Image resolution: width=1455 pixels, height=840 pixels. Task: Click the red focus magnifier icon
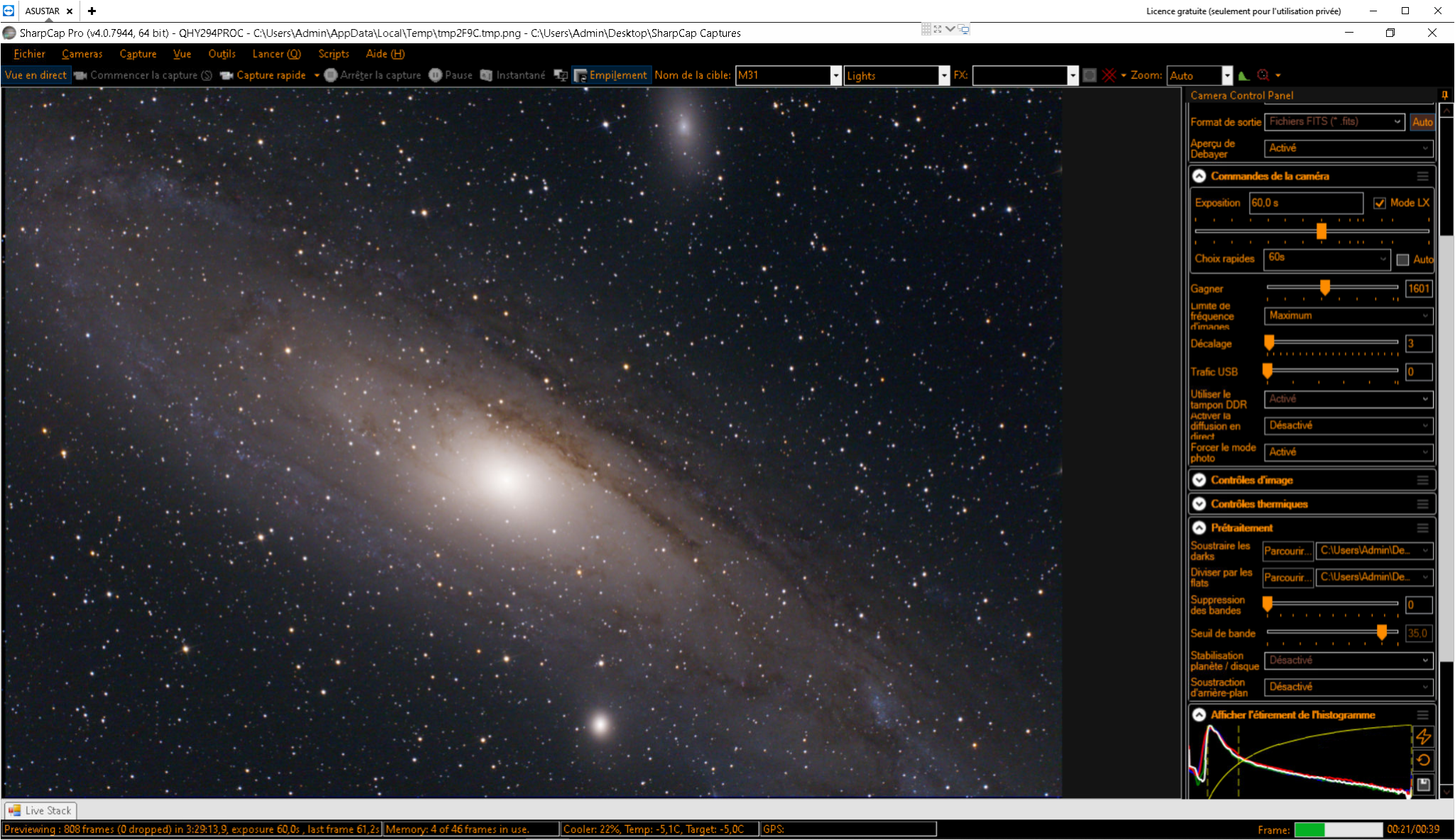tap(1262, 75)
